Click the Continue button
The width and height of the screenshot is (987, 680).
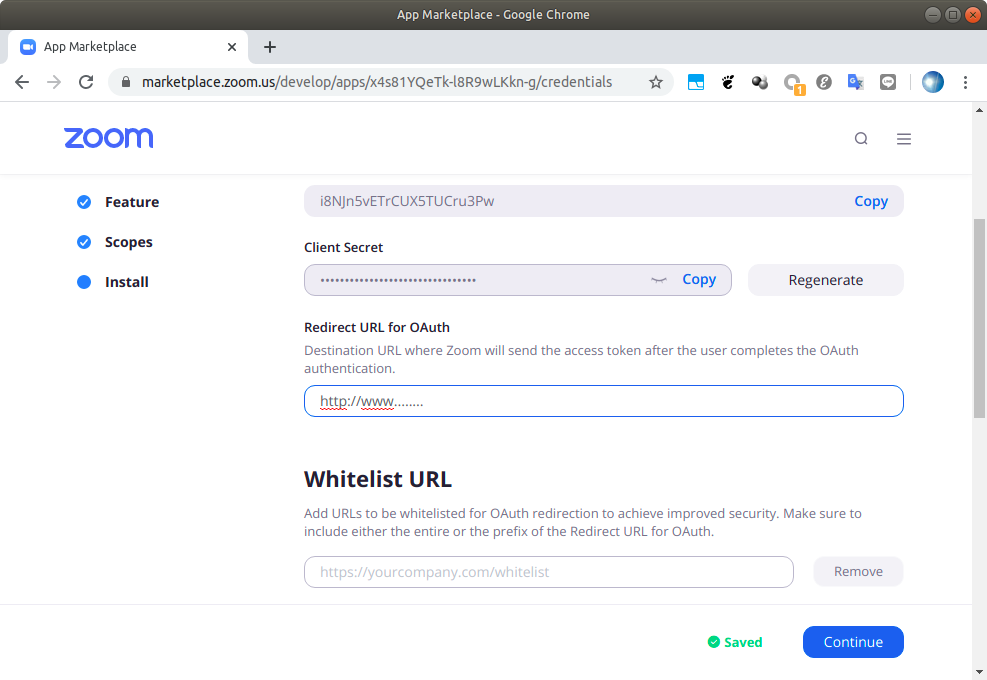click(853, 642)
